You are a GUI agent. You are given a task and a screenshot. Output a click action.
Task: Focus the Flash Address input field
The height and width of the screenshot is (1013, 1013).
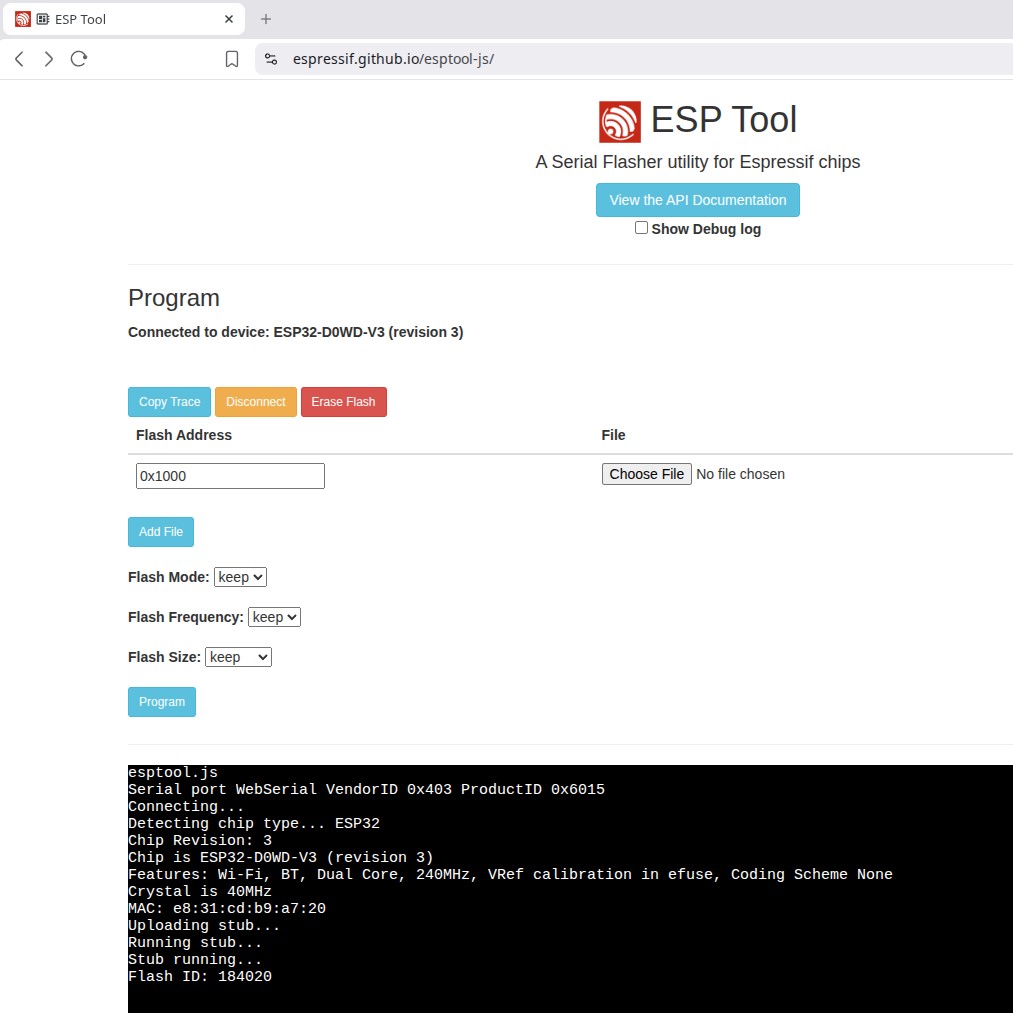coord(230,476)
